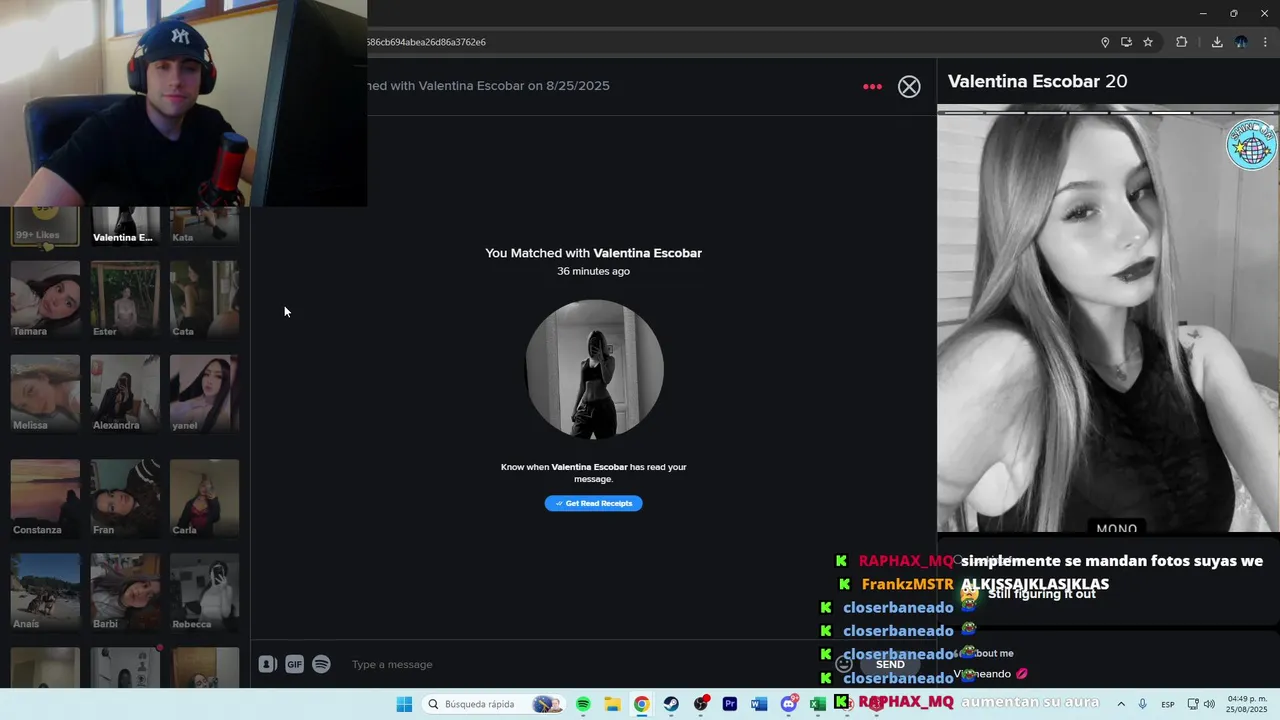Close the Valentina Escobar chat view
The image size is (1280, 720).
click(909, 87)
